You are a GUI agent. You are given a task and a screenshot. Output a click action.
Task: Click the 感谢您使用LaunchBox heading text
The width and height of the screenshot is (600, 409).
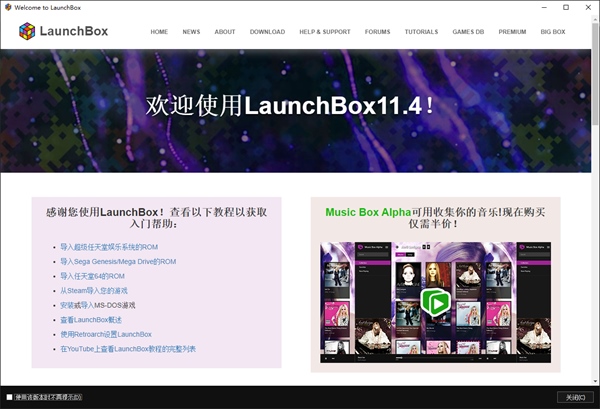click(156, 218)
